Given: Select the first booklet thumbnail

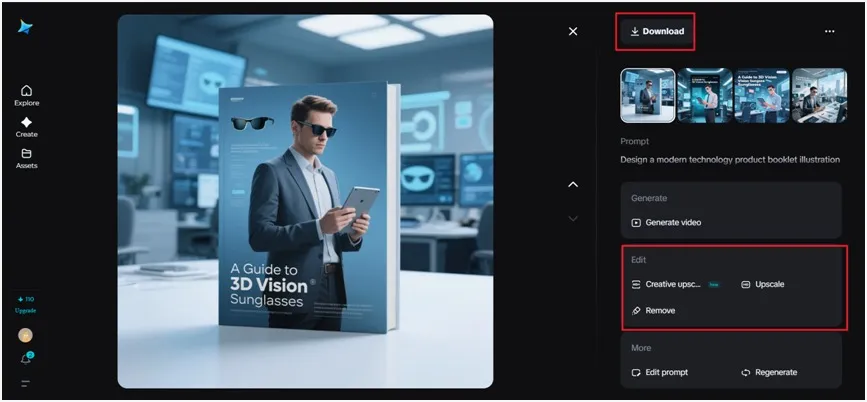Looking at the screenshot, I should coord(647,95).
